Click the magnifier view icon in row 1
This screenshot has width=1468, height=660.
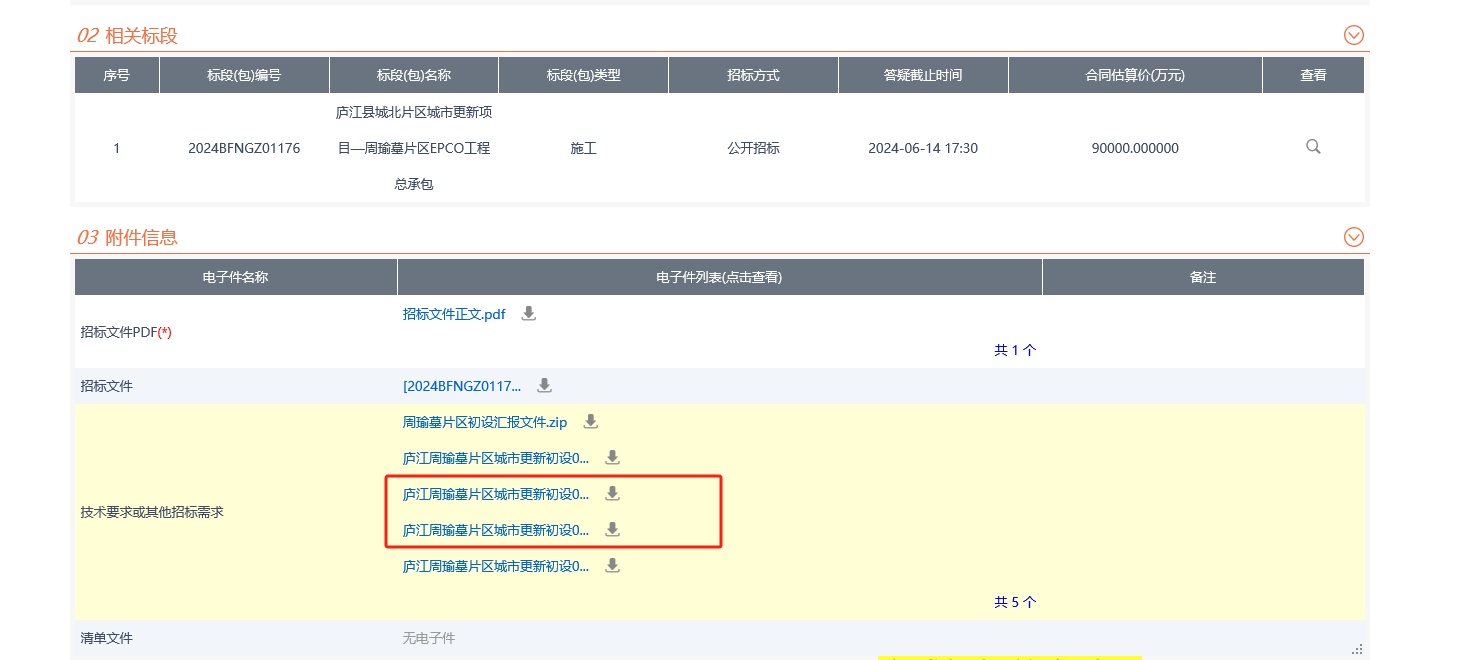1313,147
